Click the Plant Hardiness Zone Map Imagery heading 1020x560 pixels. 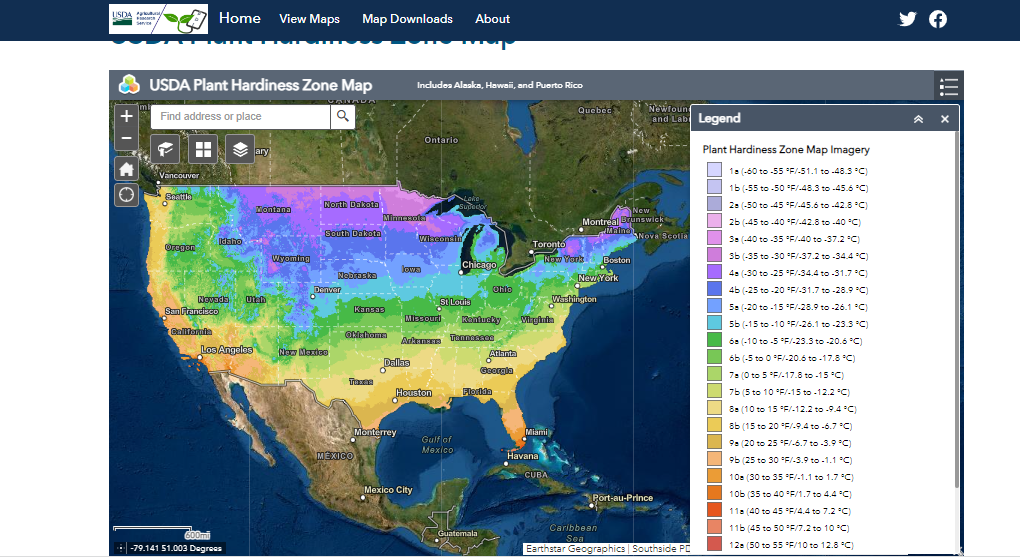tap(786, 150)
